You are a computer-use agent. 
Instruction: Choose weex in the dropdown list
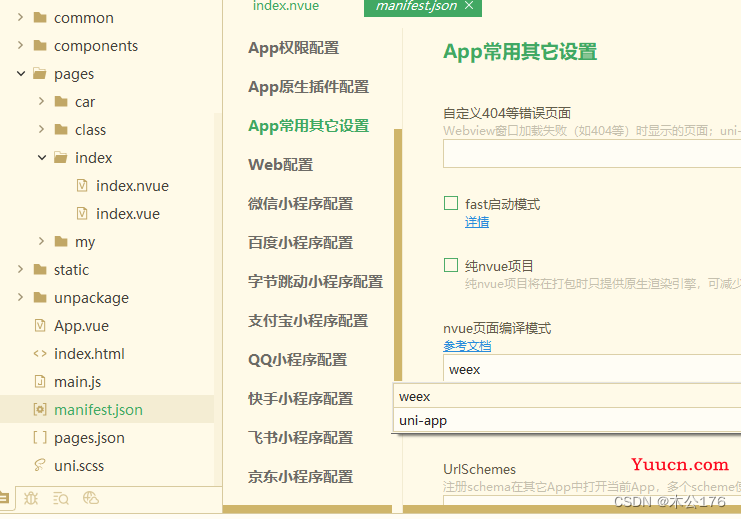(567, 396)
